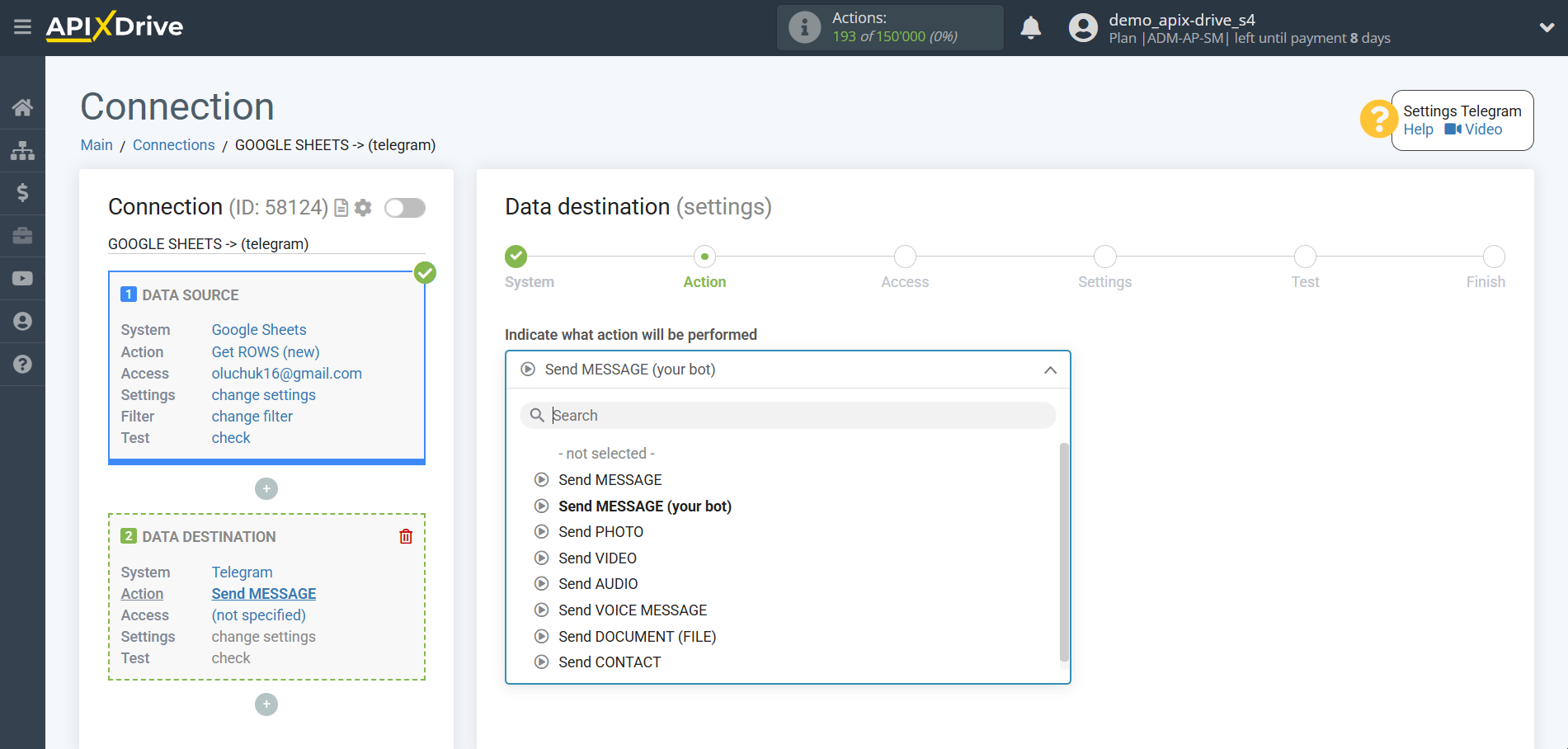Image resolution: width=1568 pixels, height=749 pixels.
Task: Enable the connection toggle switch
Action: coord(404,208)
